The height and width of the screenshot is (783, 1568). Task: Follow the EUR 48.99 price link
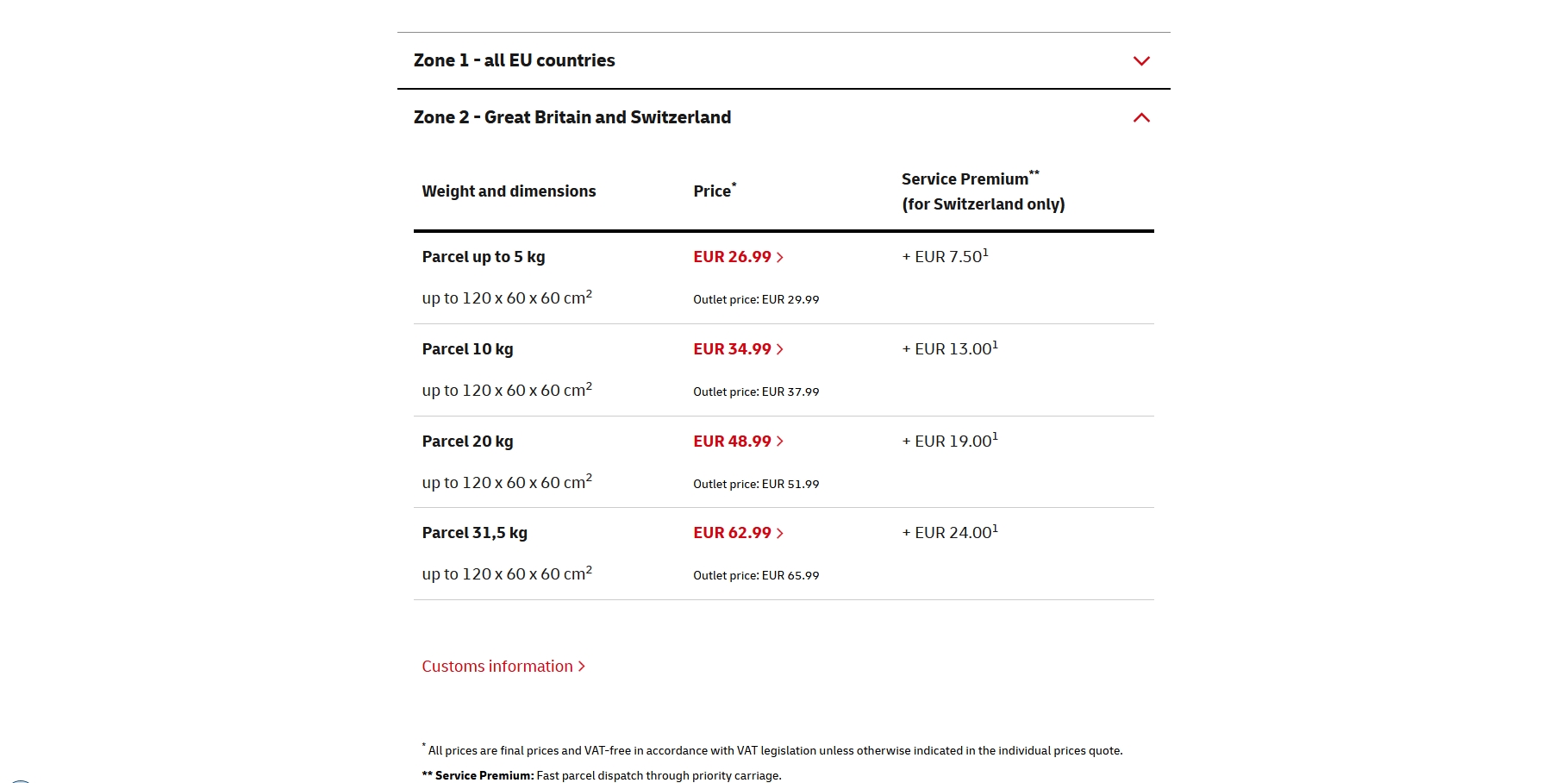[732, 442]
